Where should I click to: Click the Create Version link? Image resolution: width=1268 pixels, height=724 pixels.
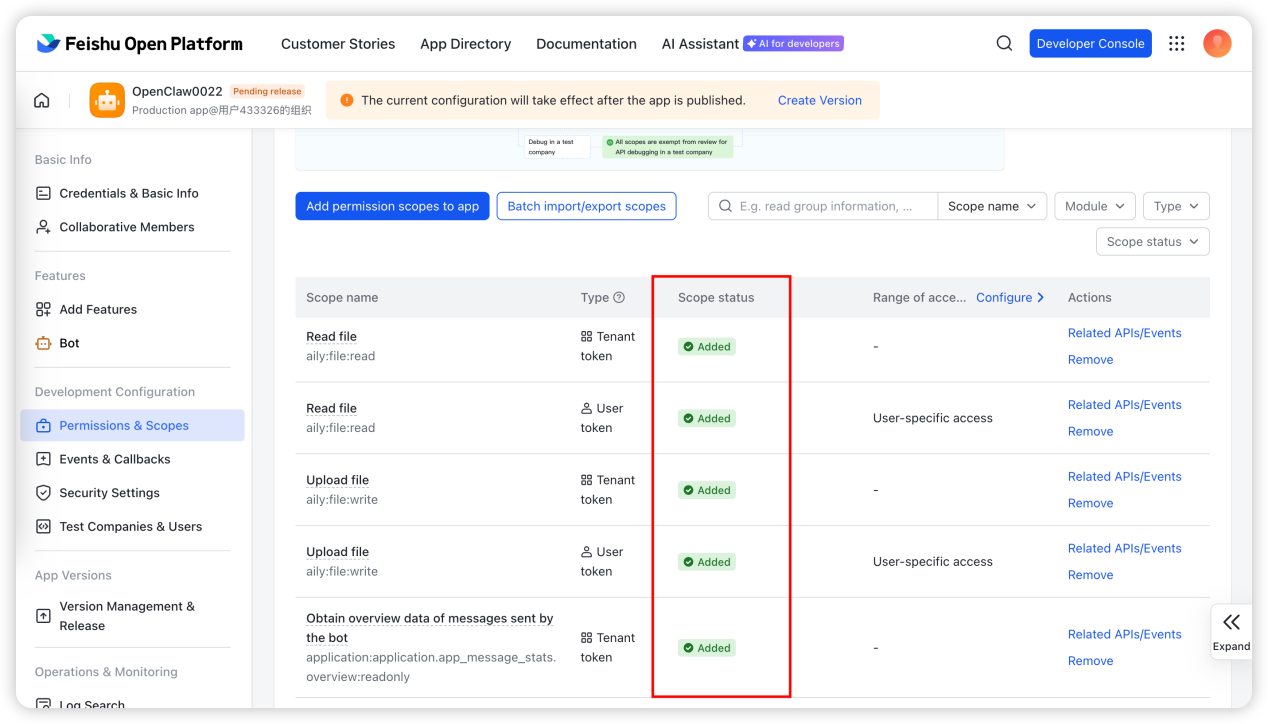pyautogui.click(x=819, y=100)
